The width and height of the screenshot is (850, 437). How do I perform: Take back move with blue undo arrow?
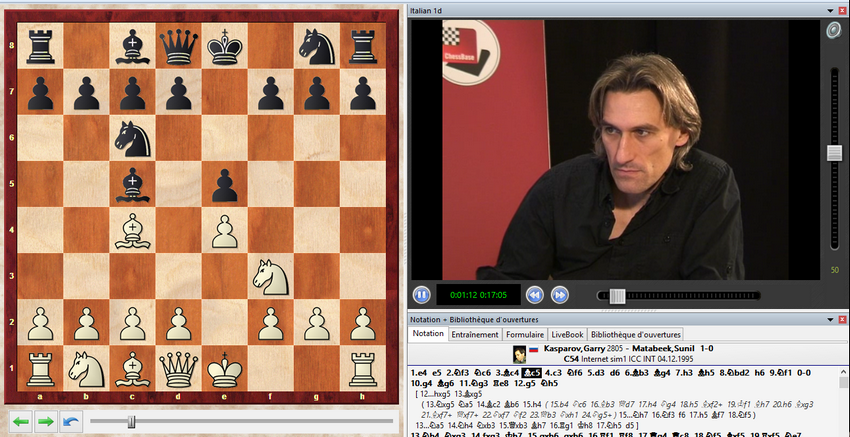coord(69,422)
